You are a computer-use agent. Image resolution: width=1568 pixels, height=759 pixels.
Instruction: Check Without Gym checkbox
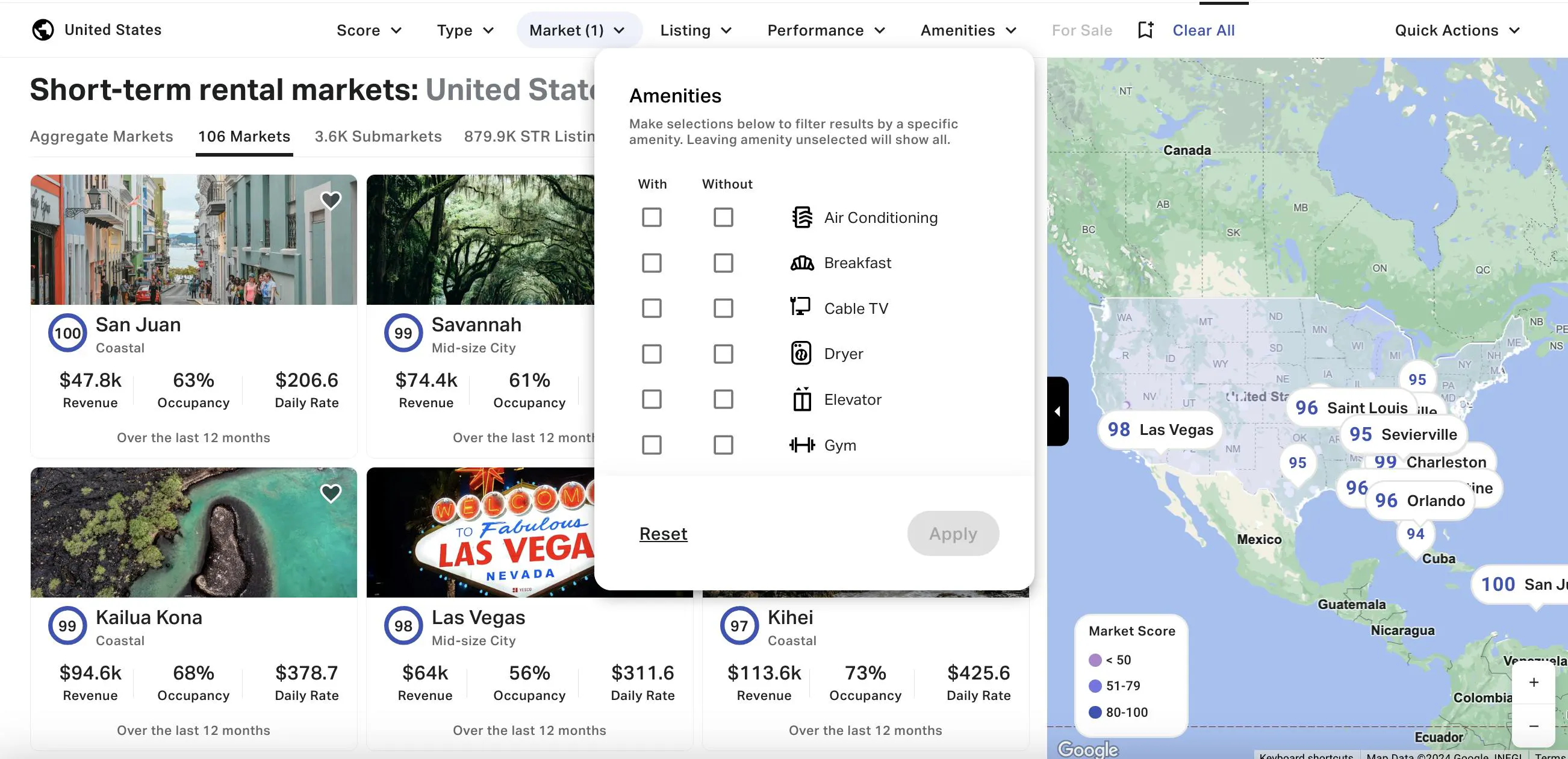point(723,445)
